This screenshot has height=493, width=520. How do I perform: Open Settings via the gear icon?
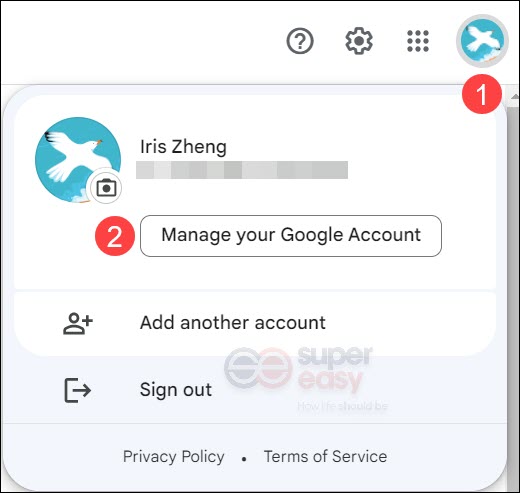click(x=359, y=41)
